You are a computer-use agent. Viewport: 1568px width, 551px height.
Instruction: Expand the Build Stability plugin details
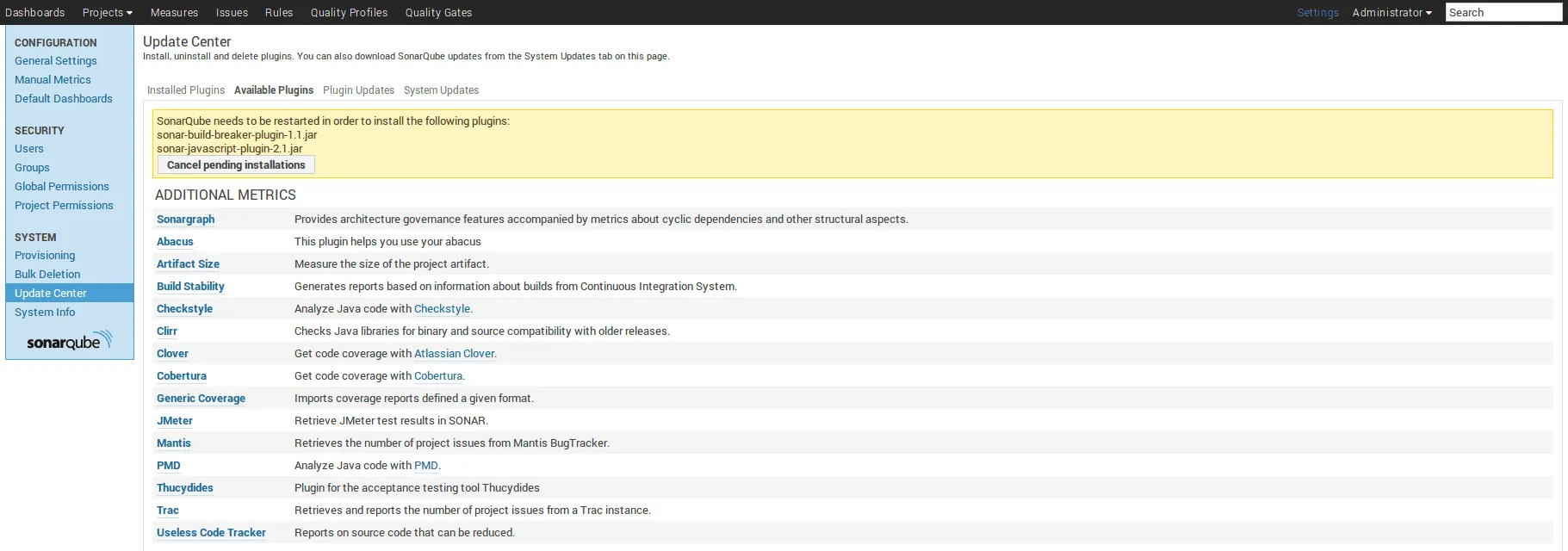(190, 287)
